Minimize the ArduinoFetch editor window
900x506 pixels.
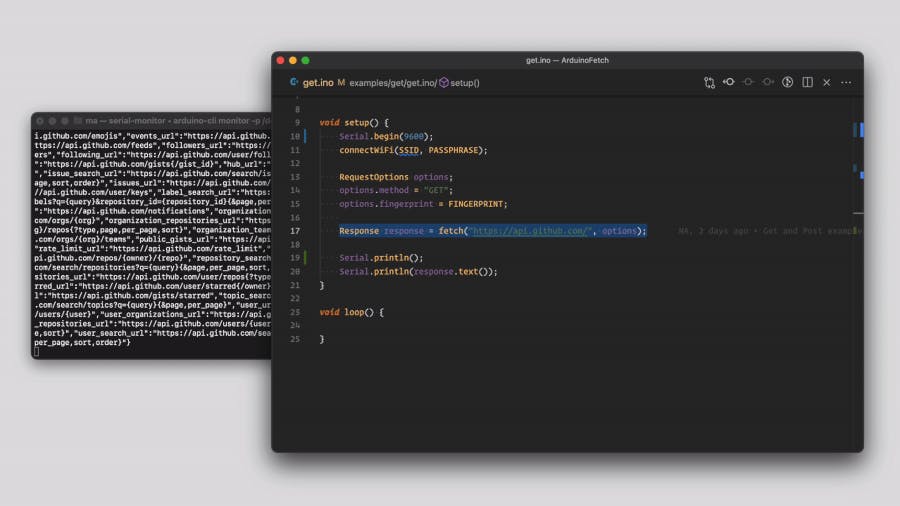(x=293, y=60)
